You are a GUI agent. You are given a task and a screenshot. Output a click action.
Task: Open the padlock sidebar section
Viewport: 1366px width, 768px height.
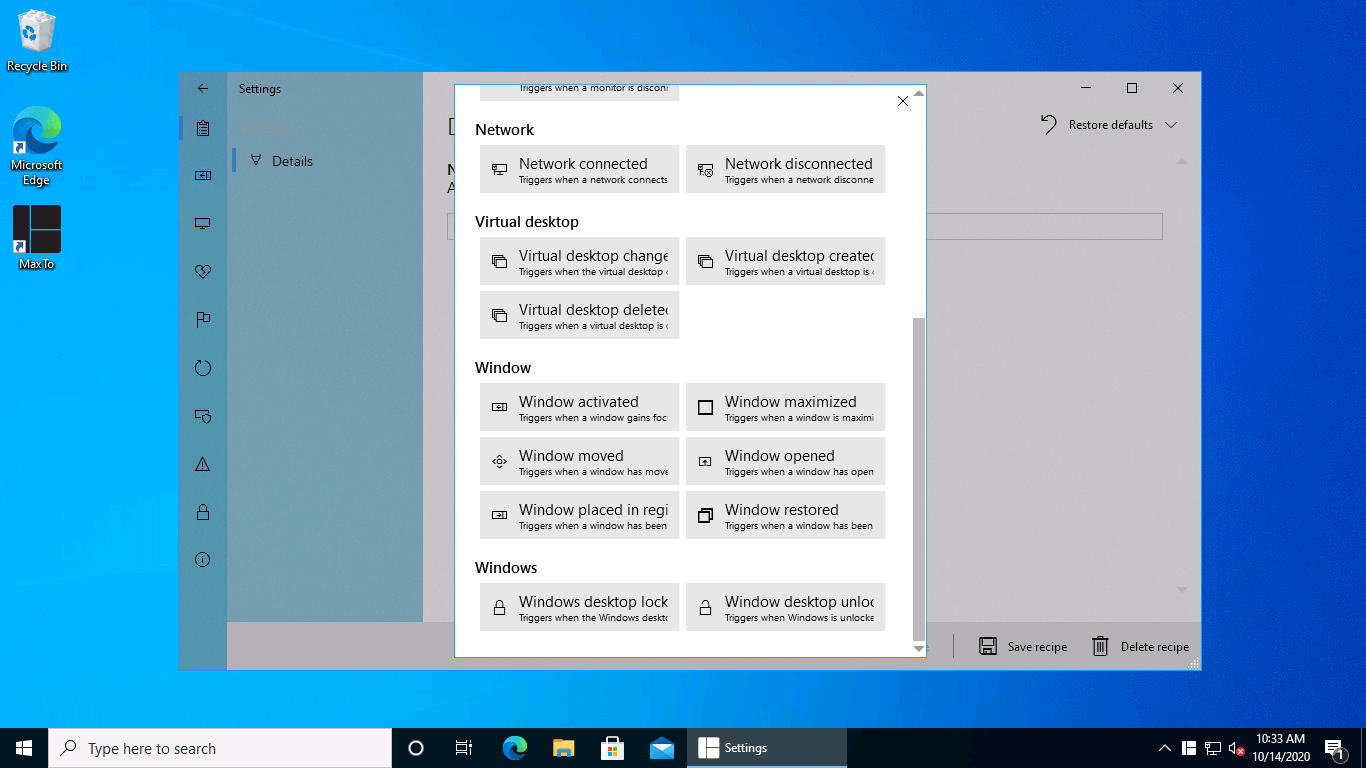click(203, 512)
